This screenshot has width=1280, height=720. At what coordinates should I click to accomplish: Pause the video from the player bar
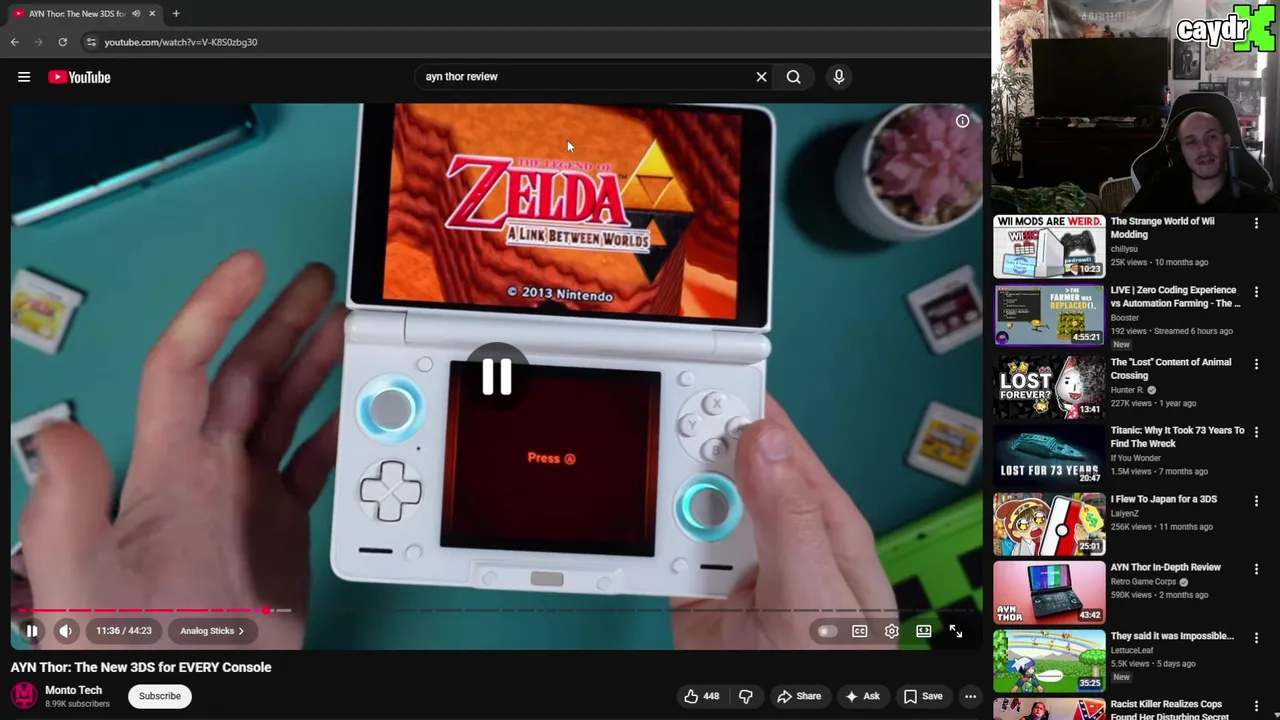31,631
